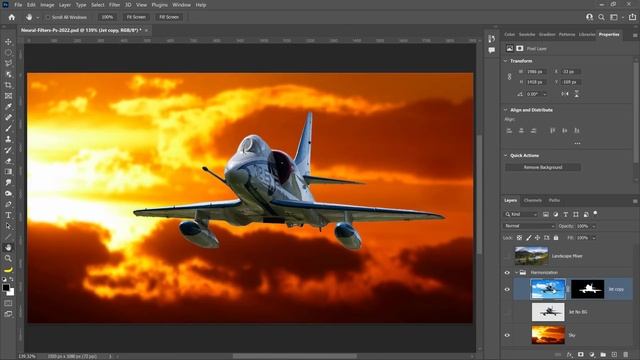Select the Clone Stamp tool

8,139
